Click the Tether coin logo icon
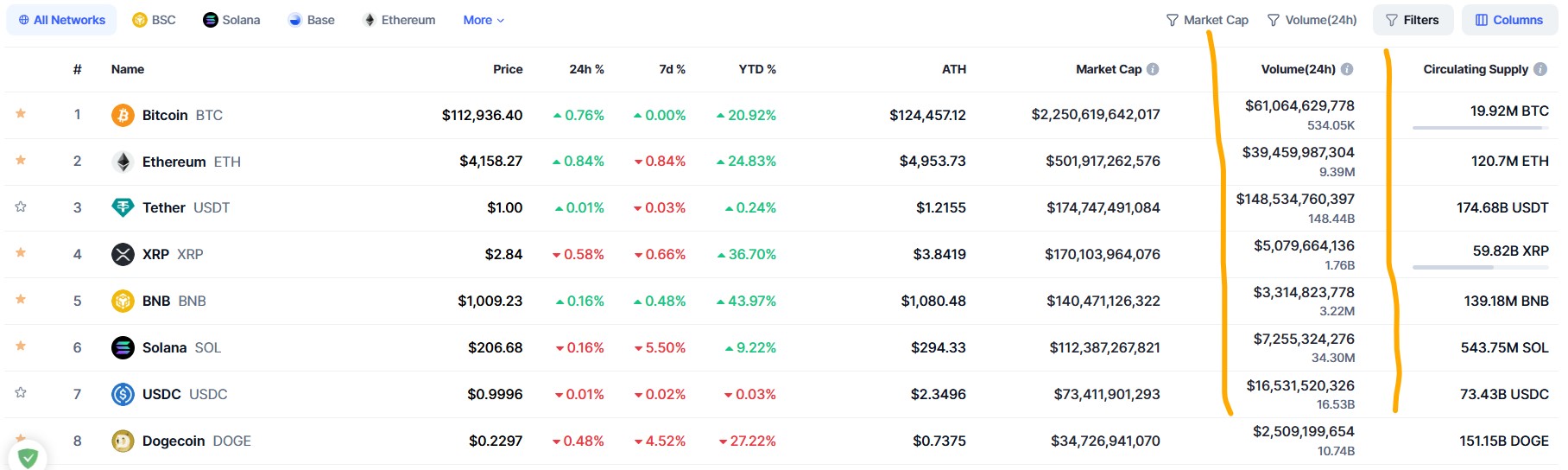The height and width of the screenshot is (470, 1568). [123, 207]
